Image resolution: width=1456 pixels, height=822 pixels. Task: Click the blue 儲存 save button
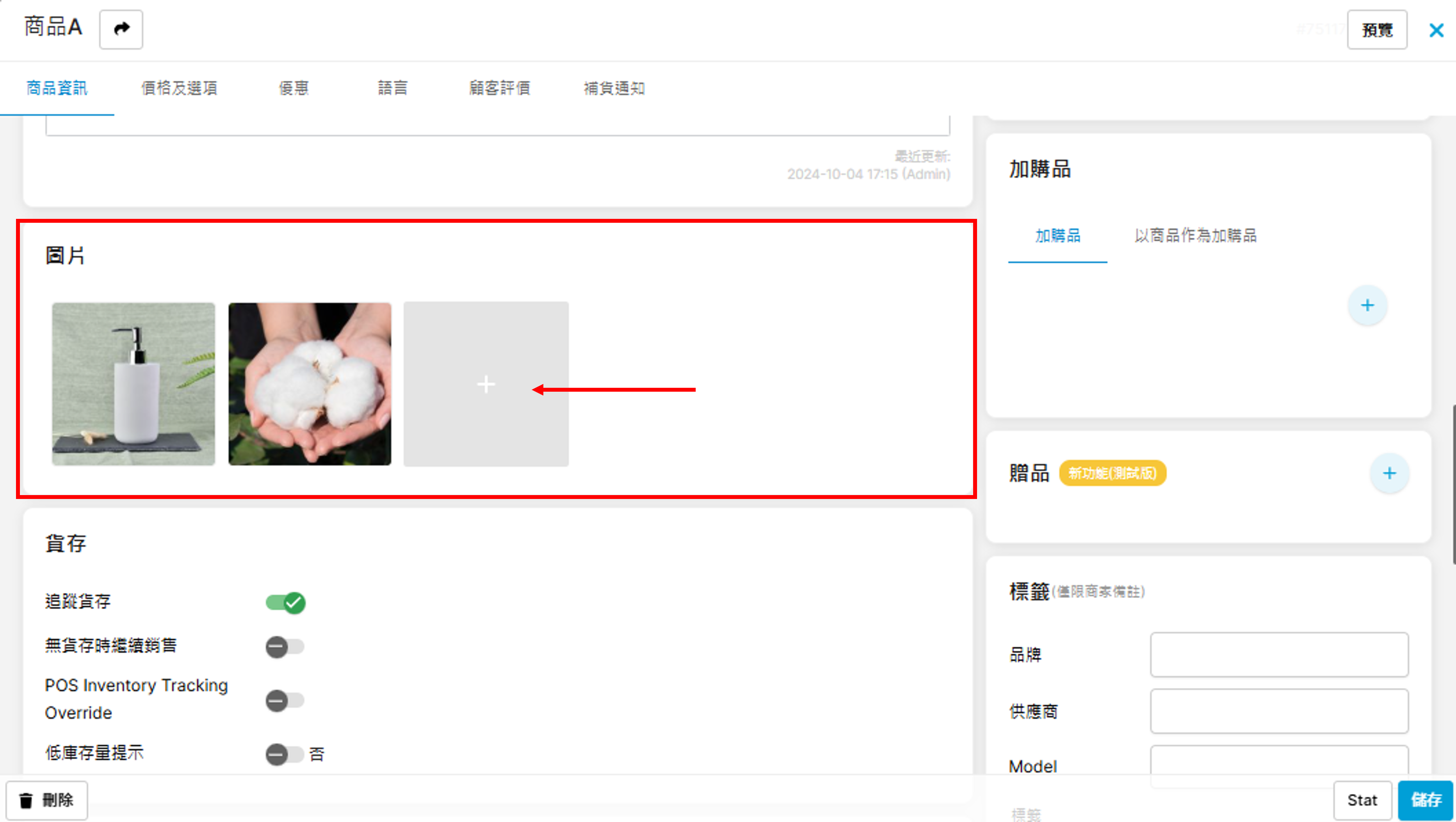1425,800
